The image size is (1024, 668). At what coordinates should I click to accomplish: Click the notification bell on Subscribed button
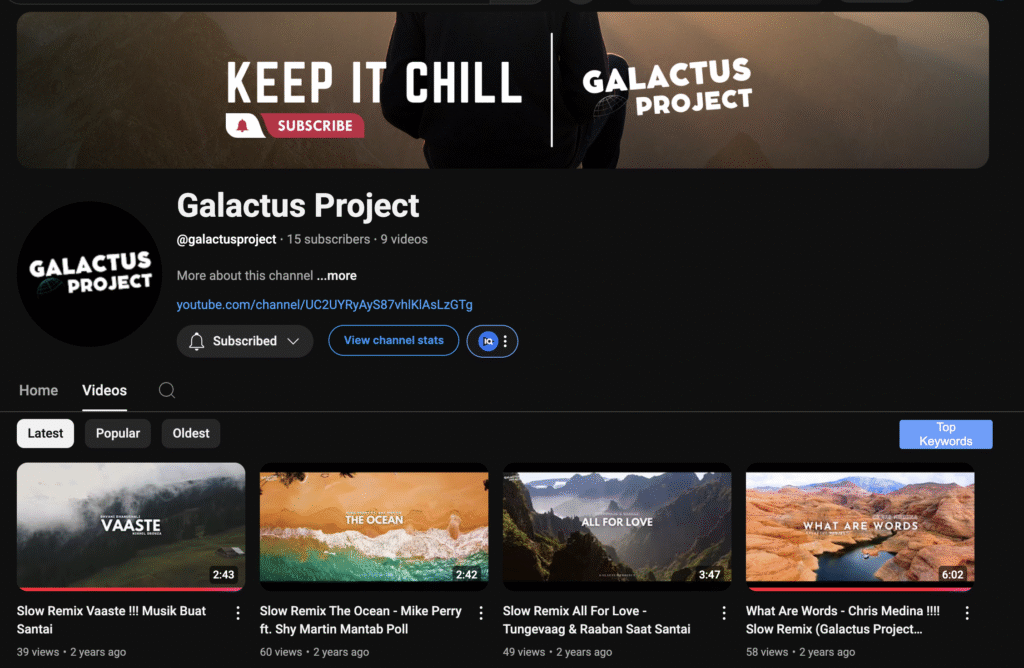pos(197,341)
